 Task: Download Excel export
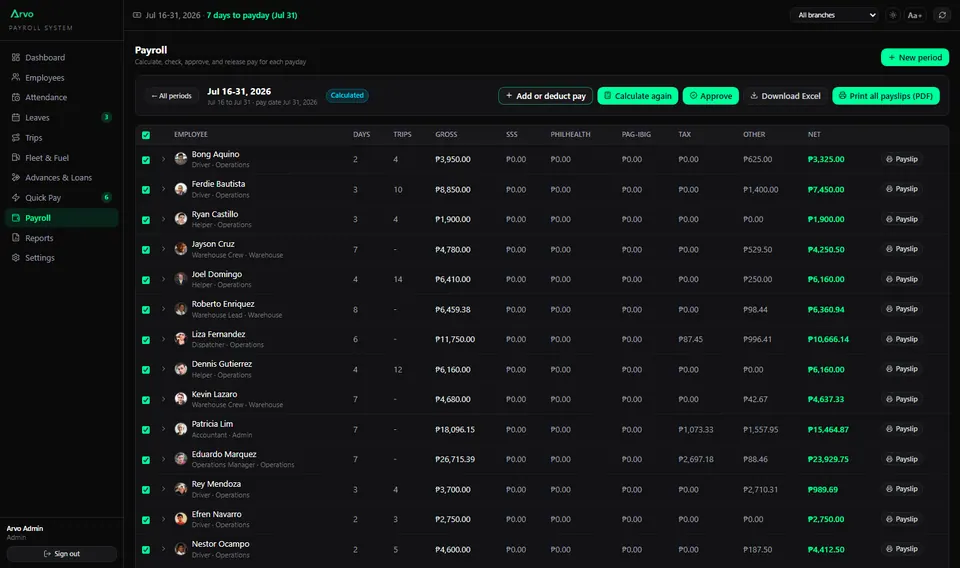pos(785,96)
